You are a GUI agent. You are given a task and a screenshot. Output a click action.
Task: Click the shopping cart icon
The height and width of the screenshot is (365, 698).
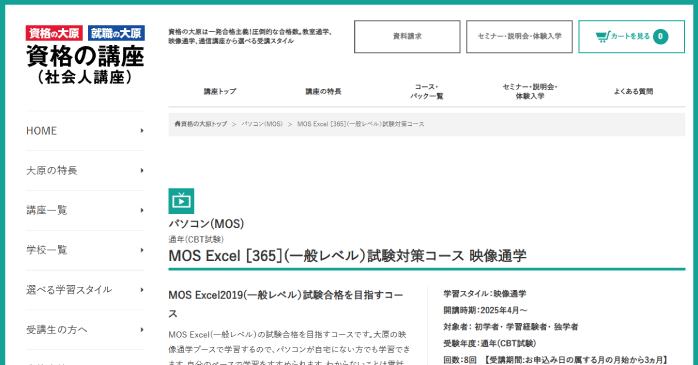(x=602, y=36)
